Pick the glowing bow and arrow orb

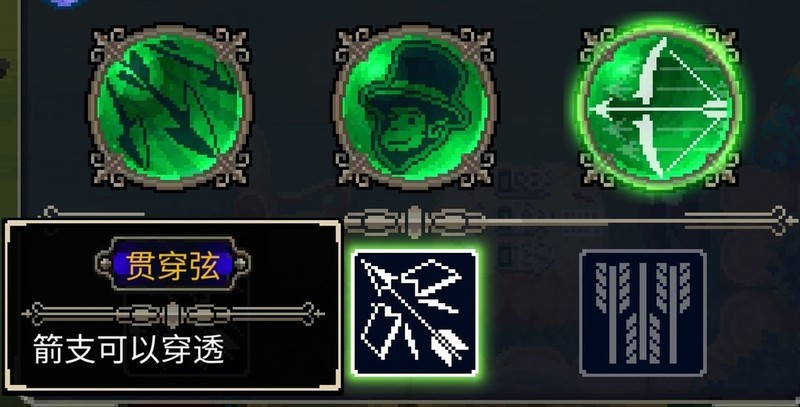coord(659,108)
